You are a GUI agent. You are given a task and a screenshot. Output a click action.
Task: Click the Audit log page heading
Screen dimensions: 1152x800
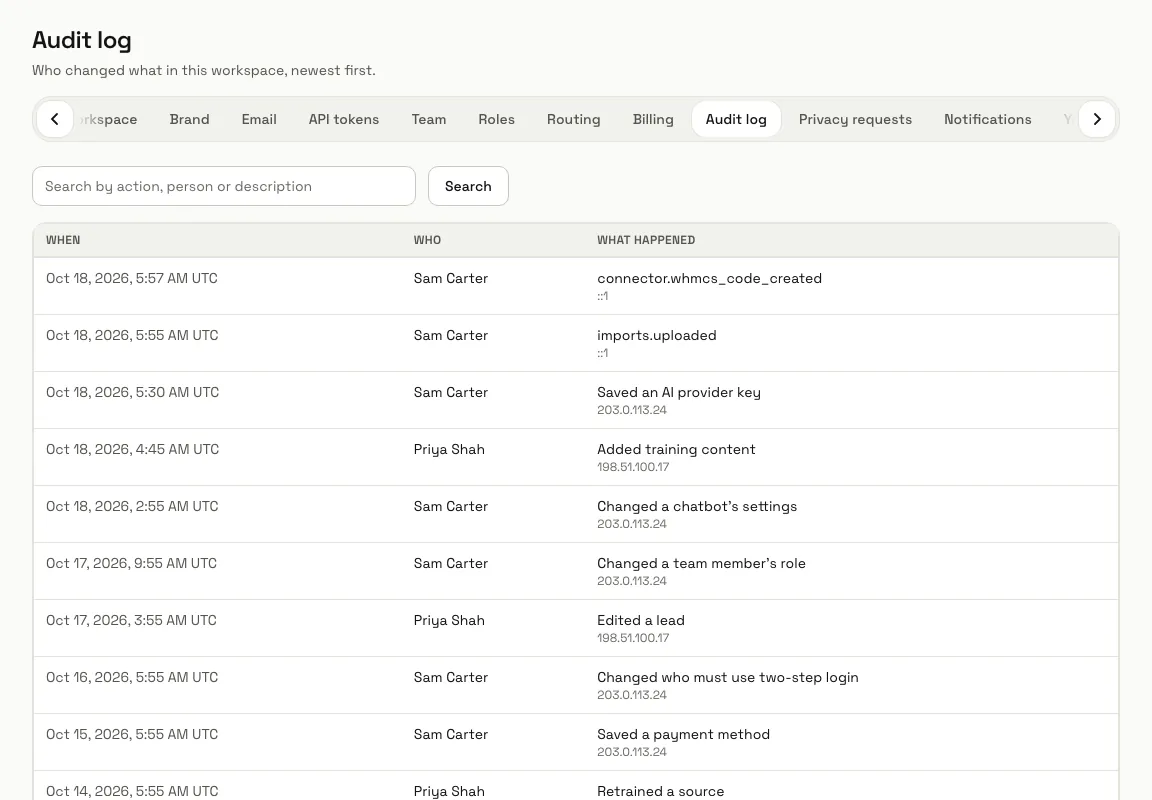coord(82,40)
